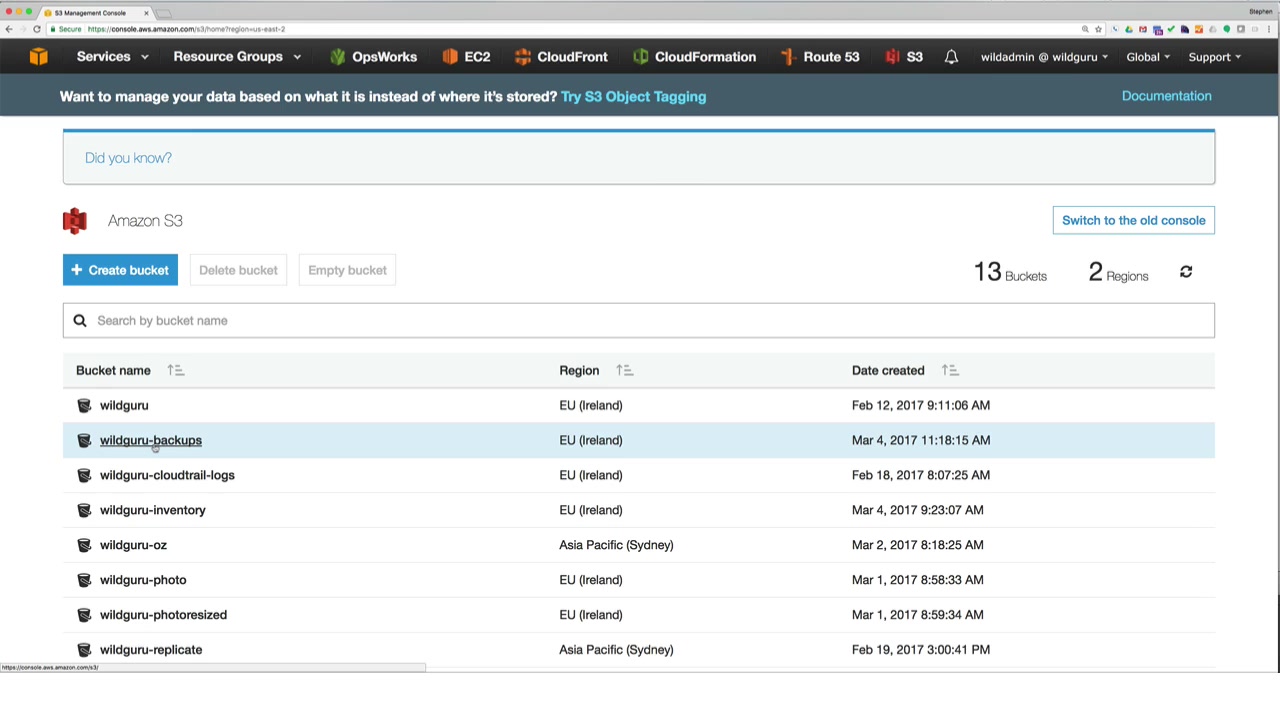
Task: Open the notifications bell
Action: click(x=951, y=57)
